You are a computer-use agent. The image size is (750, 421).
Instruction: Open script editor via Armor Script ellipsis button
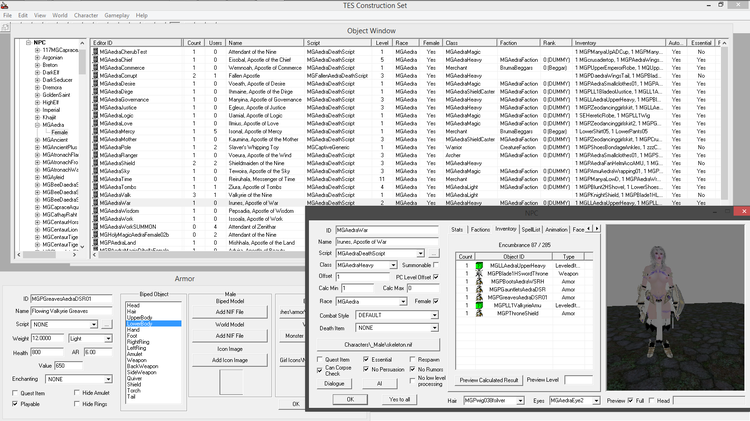click(106, 324)
